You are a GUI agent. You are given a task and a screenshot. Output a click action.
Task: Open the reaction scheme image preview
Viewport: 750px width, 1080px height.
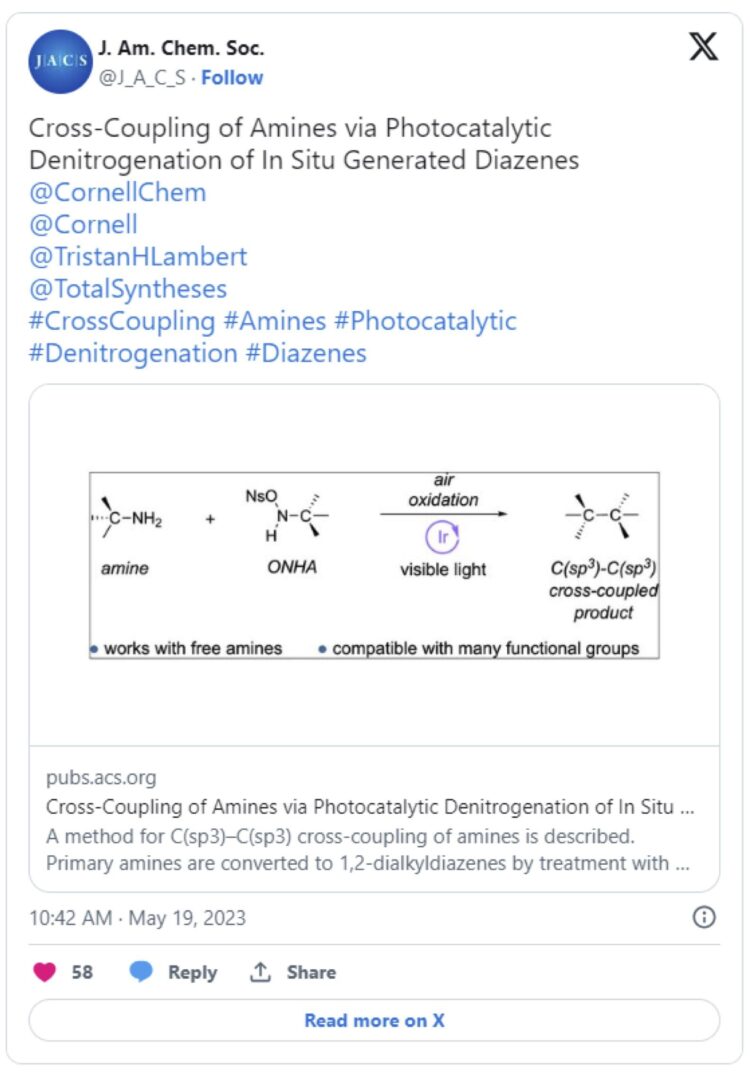coord(375,565)
